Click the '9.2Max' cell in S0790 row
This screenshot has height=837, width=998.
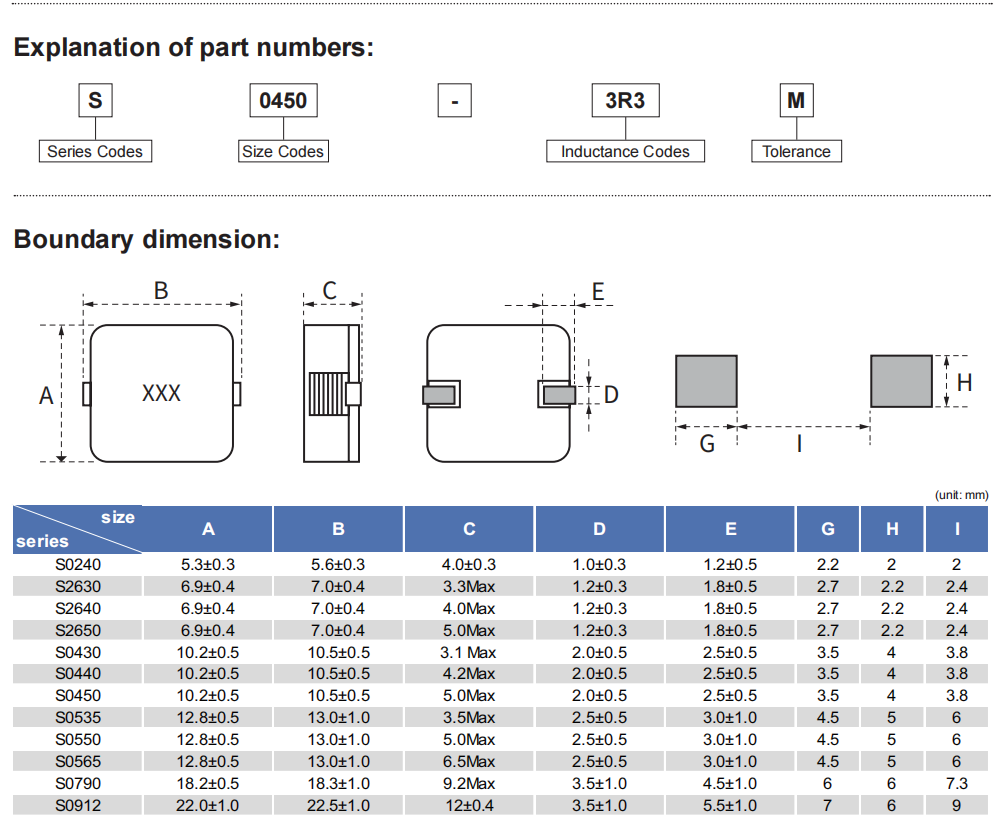(x=469, y=784)
